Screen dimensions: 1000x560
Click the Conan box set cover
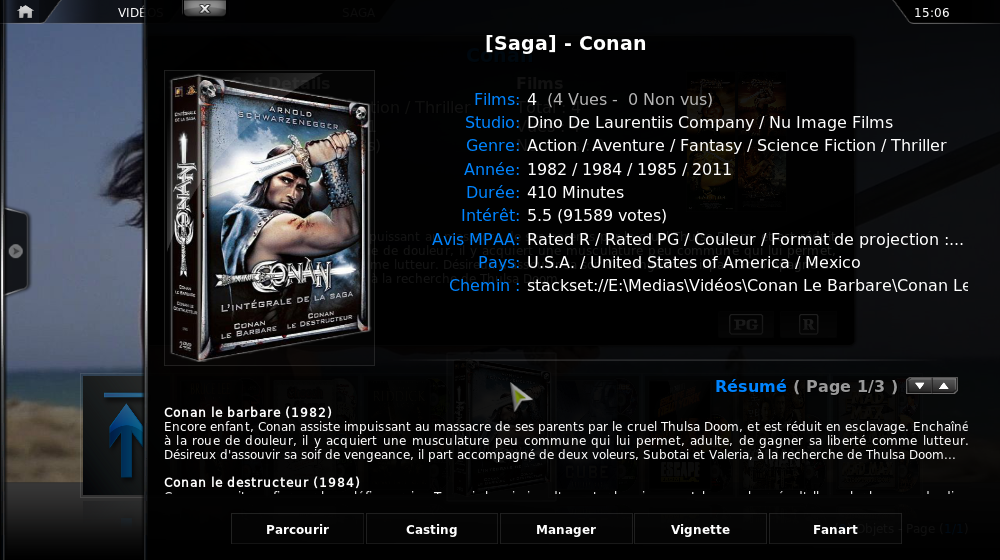pos(269,218)
